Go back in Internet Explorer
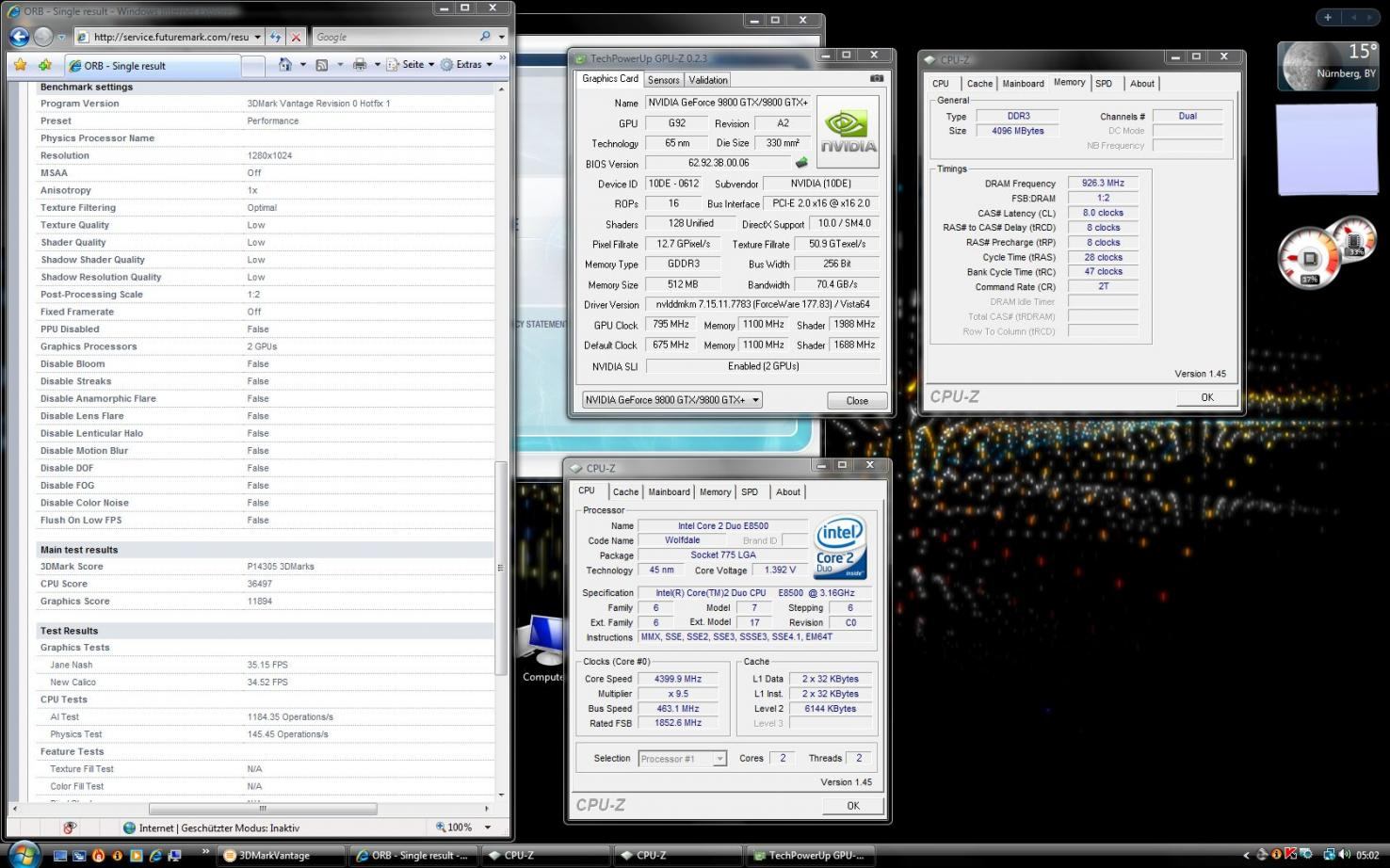The width and height of the screenshot is (1390, 868). [x=18, y=37]
